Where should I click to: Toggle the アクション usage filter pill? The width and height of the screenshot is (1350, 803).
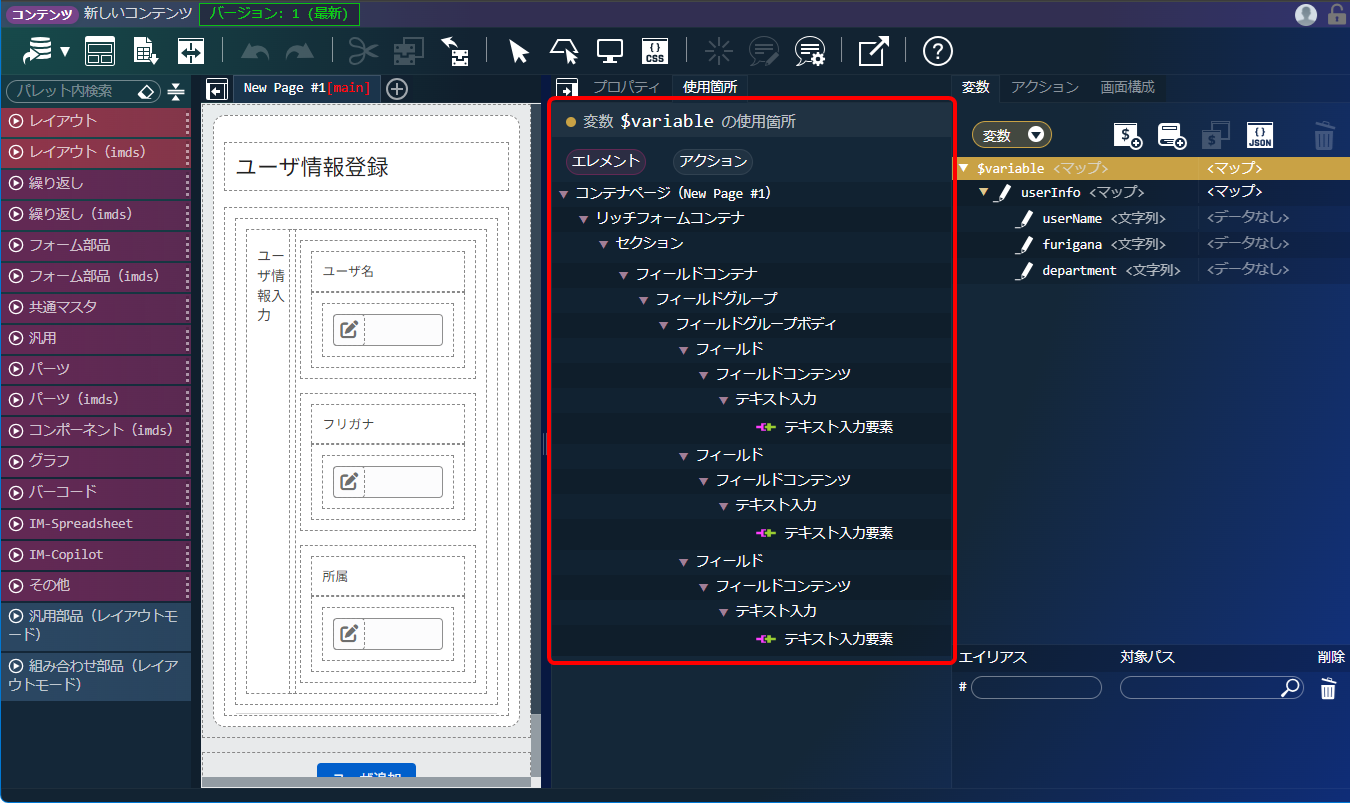[x=712, y=161]
